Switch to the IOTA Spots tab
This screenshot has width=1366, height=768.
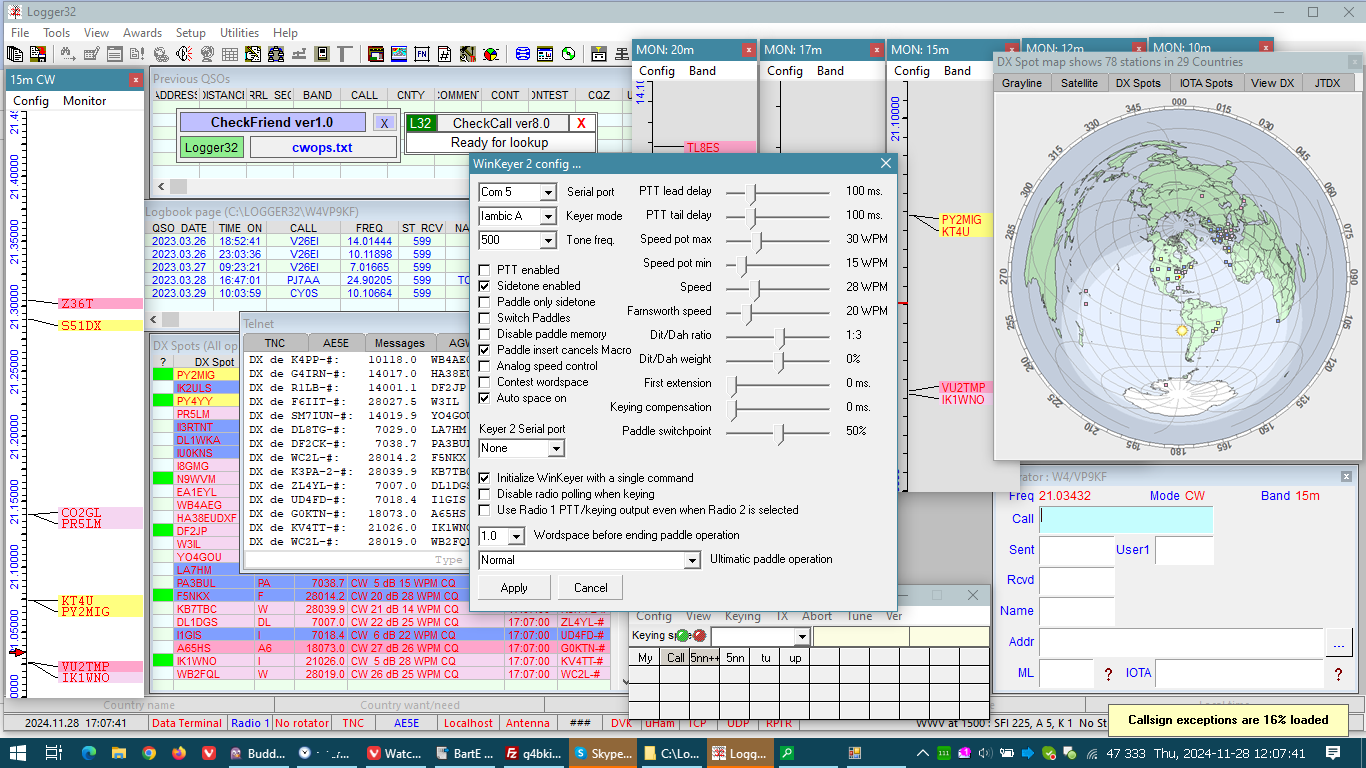(1205, 83)
